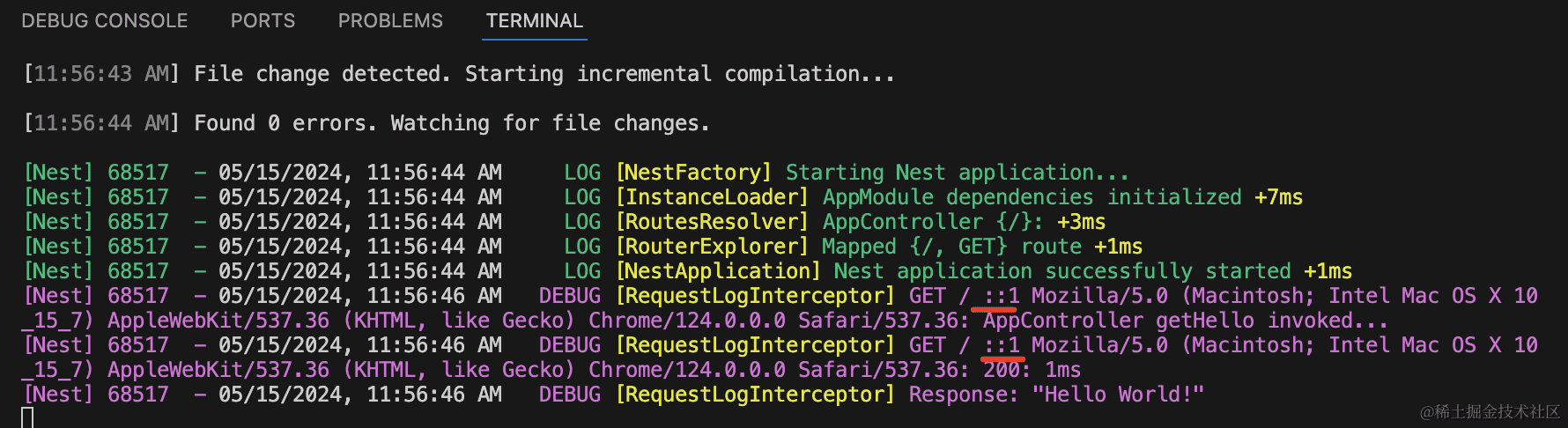This screenshot has height=428, width=1568.
Task: Click the "+3ms" timing value
Action: [x=1081, y=222]
